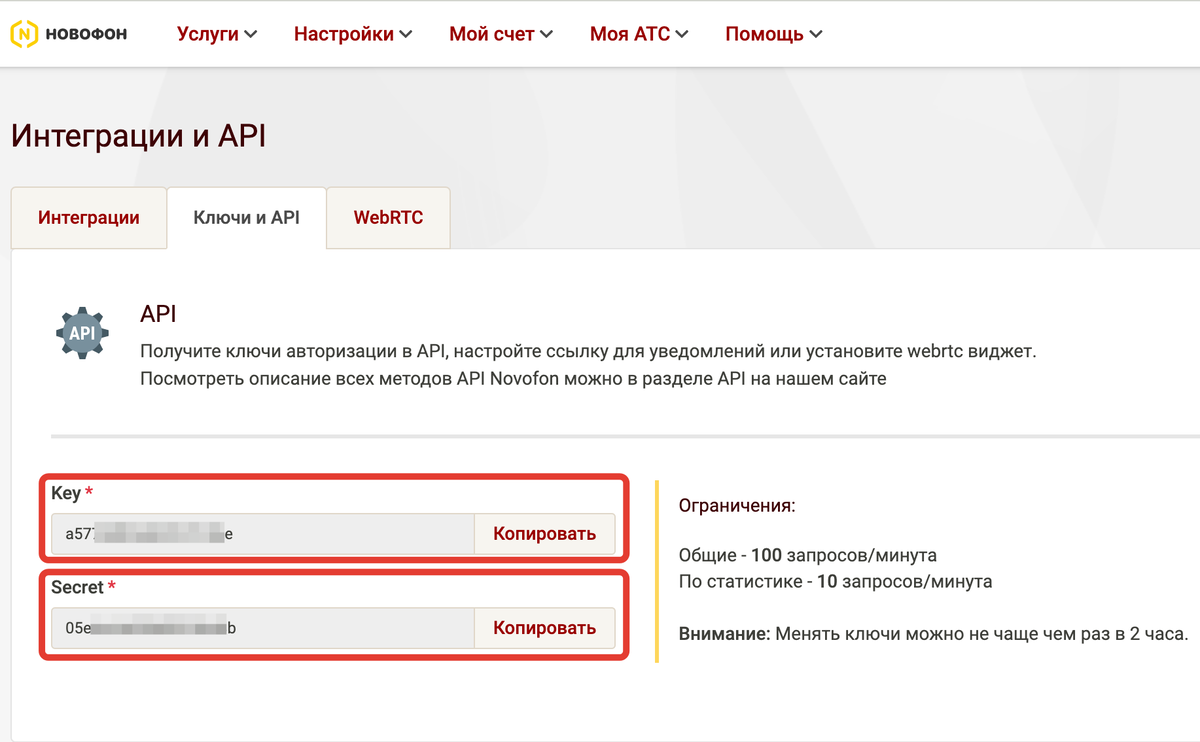Open the Помощь dropdown menu

click(x=774, y=34)
